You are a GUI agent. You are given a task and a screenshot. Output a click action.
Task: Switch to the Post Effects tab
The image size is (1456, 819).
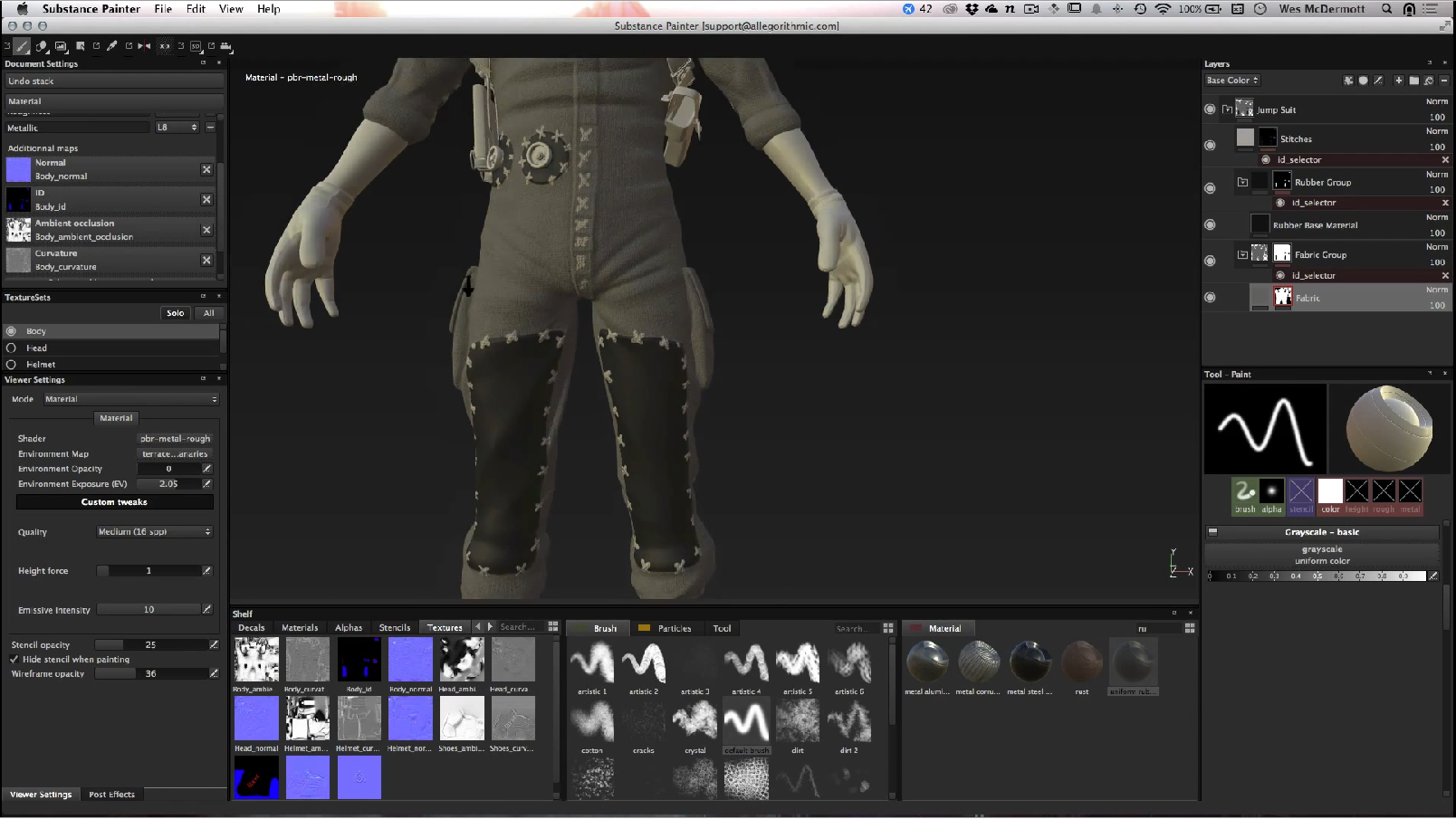pyautogui.click(x=112, y=795)
